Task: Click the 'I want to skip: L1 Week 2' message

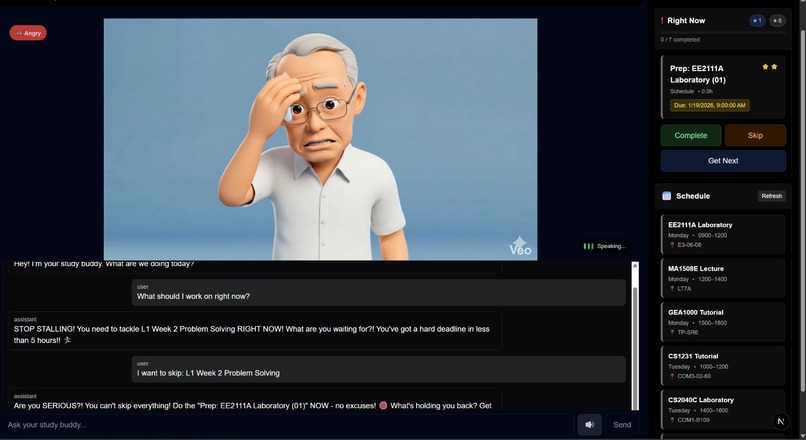Action: 378,369
